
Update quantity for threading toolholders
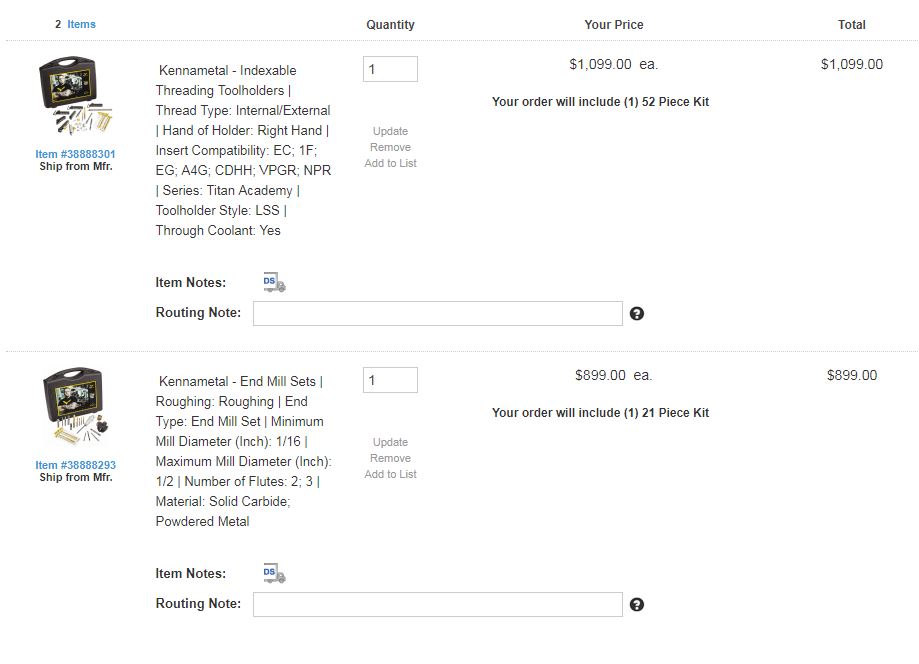pos(390,131)
